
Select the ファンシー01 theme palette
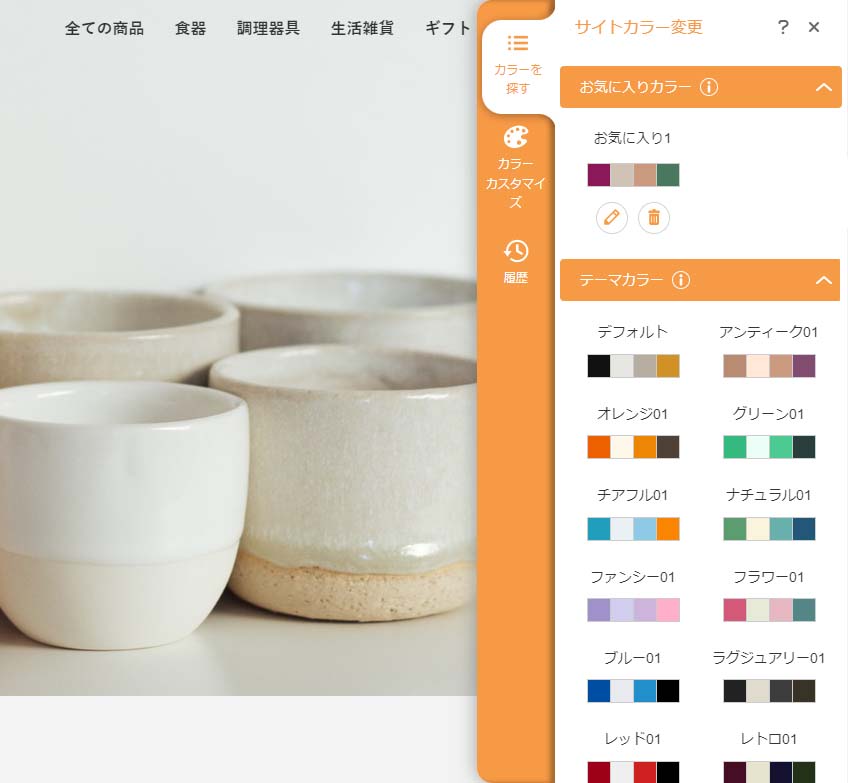tap(633, 610)
